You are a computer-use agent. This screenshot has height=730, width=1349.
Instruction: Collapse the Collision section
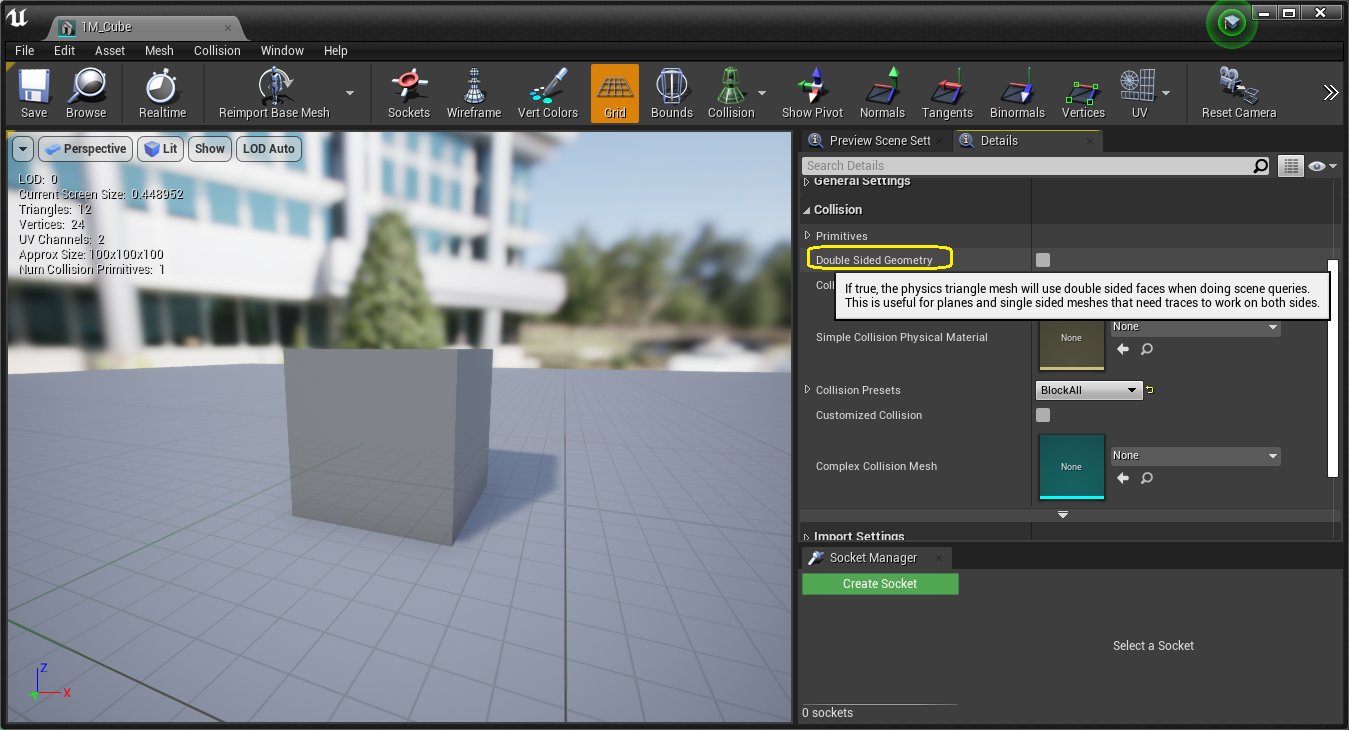(x=808, y=209)
